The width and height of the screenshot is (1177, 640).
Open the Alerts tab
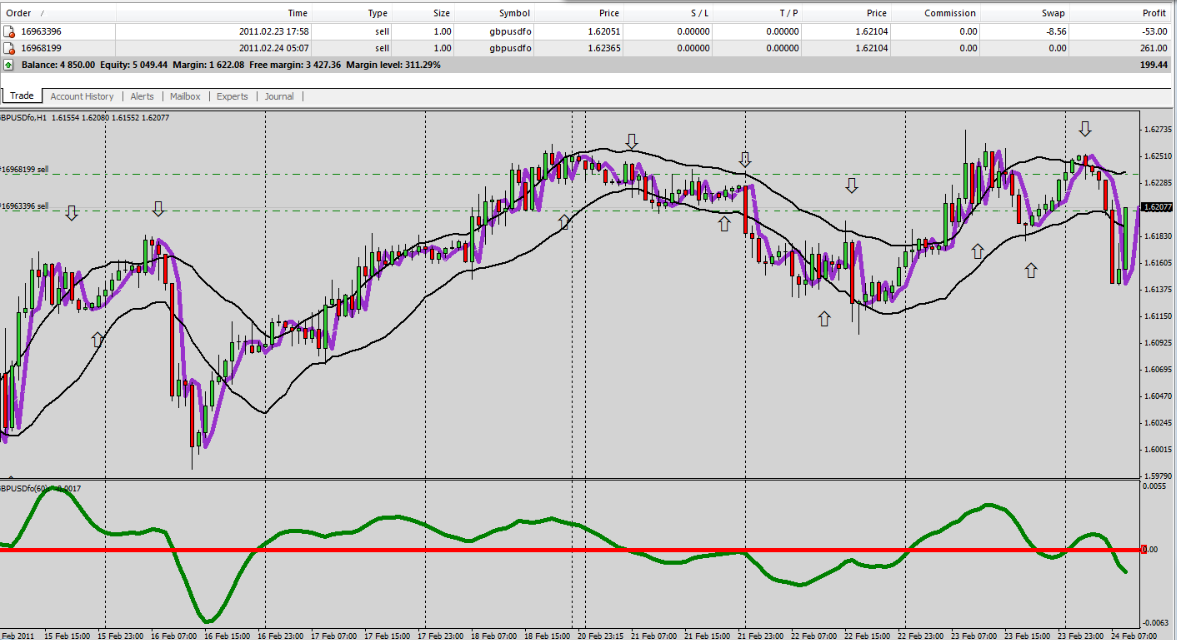pyautogui.click(x=142, y=97)
